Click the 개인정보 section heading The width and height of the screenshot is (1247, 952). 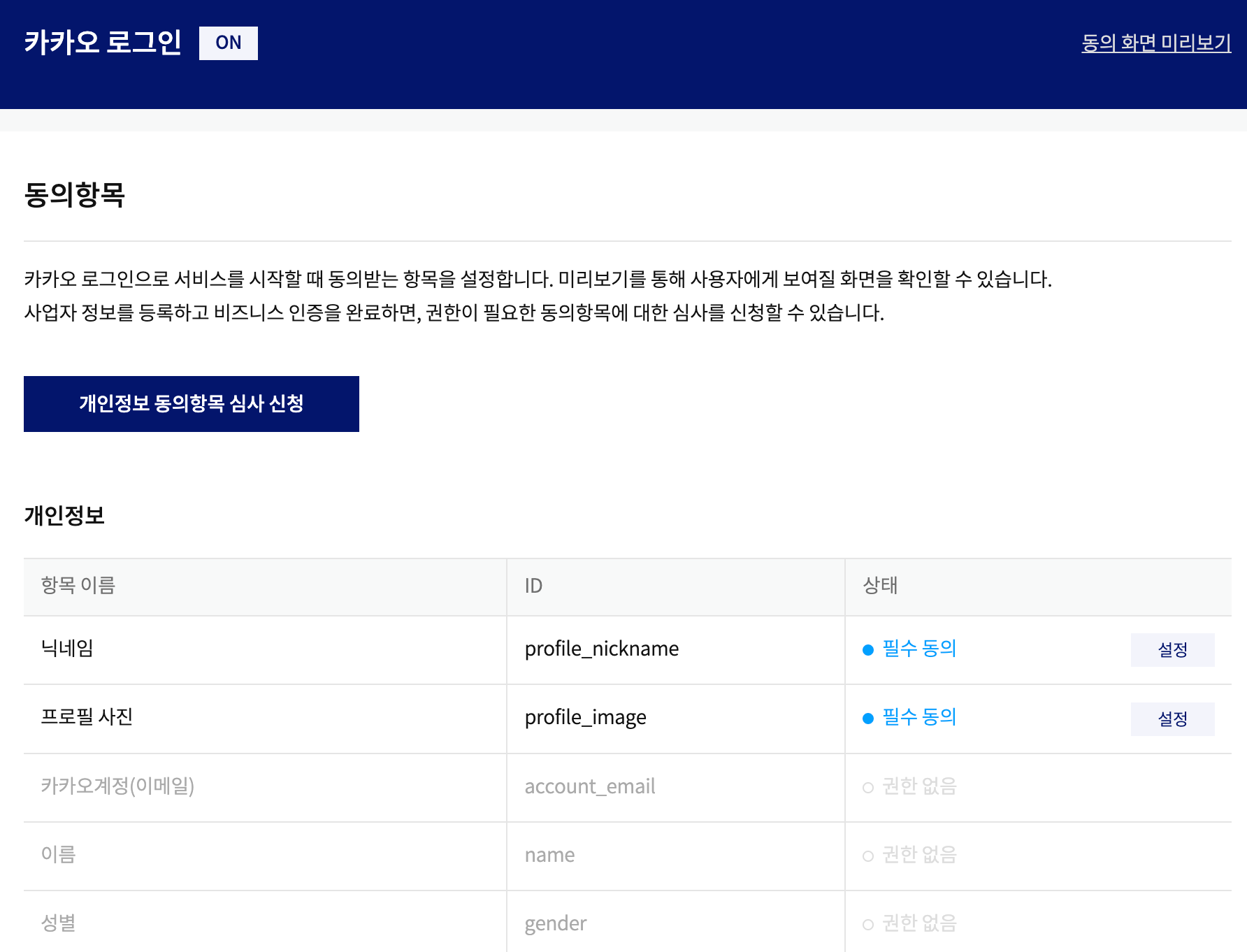tap(64, 516)
